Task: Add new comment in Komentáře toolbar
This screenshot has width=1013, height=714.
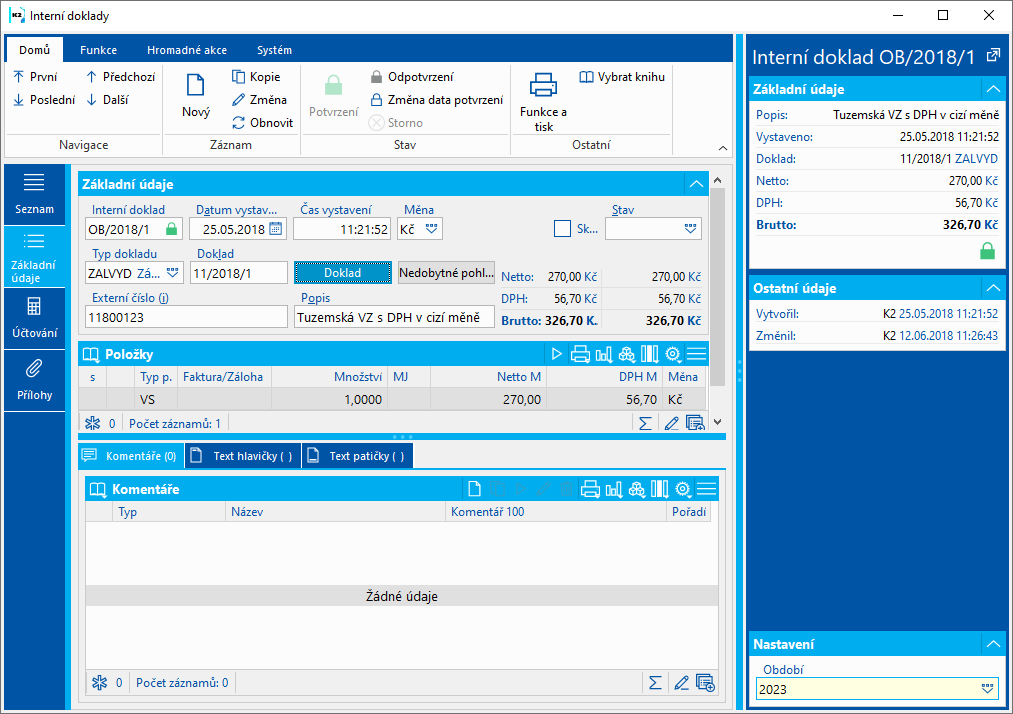Action: [x=474, y=489]
